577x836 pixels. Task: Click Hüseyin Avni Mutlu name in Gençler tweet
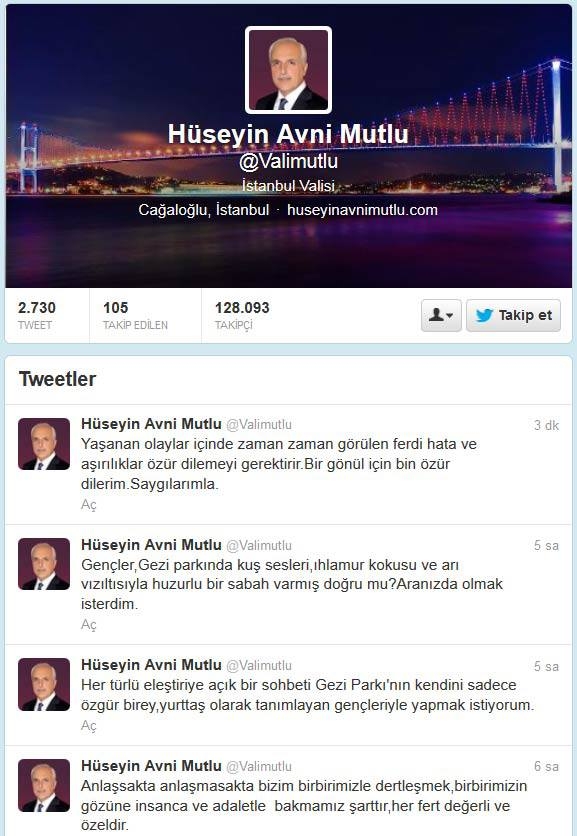(151, 544)
